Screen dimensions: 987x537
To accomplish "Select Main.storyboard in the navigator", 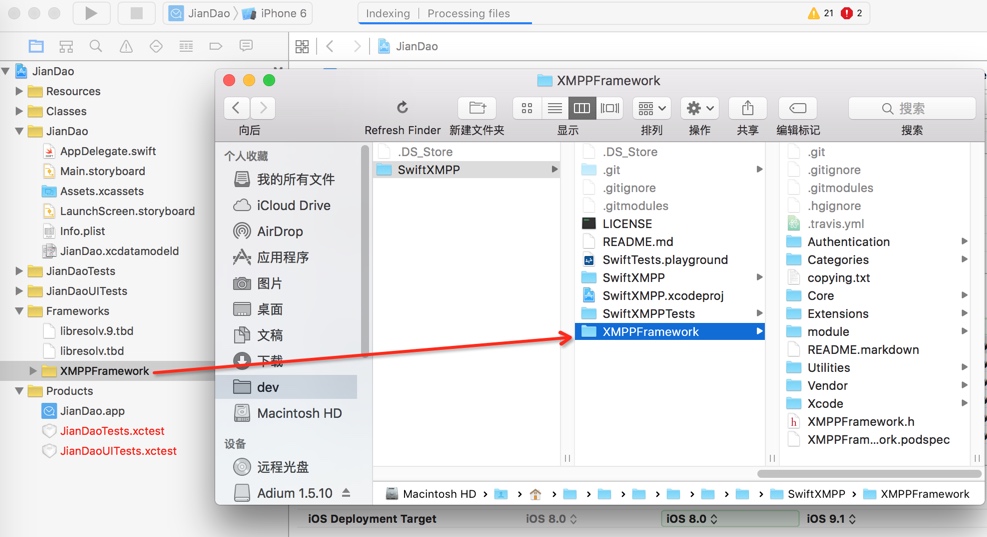I will click(x=102, y=171).
